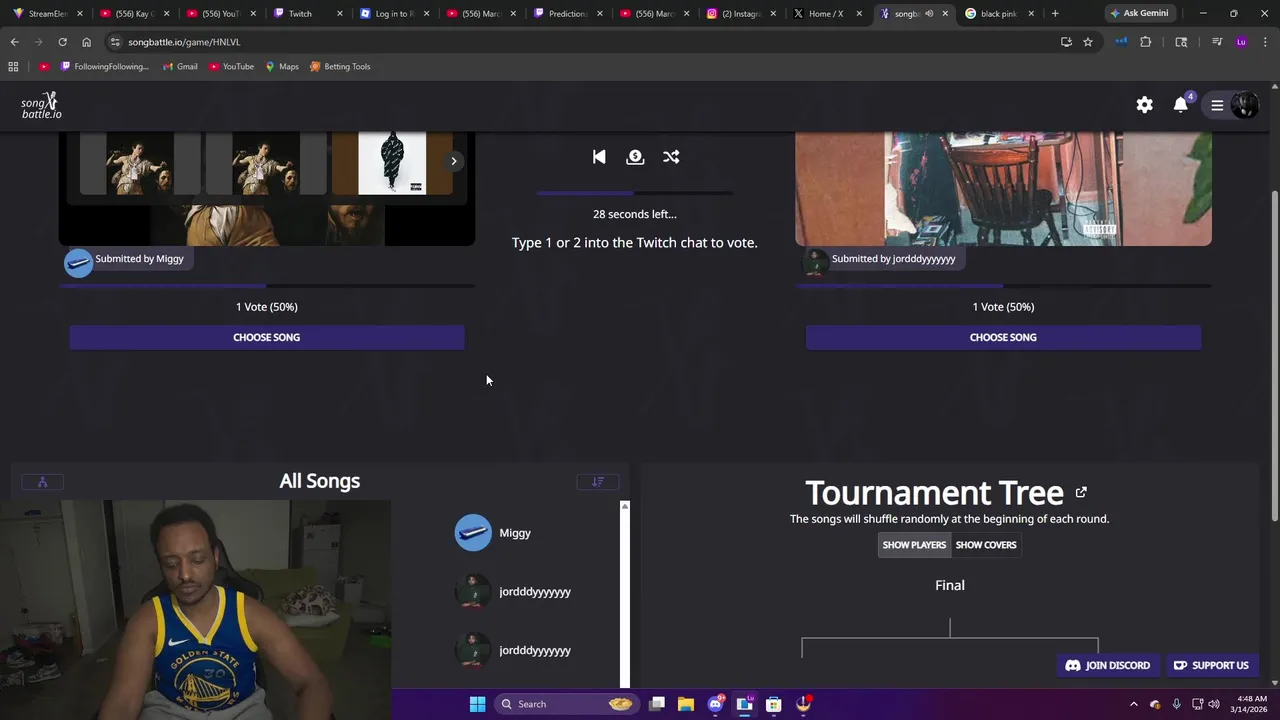Screen dimensions: 1280x720
Task: Click the browser home icon
Action: 86,42
